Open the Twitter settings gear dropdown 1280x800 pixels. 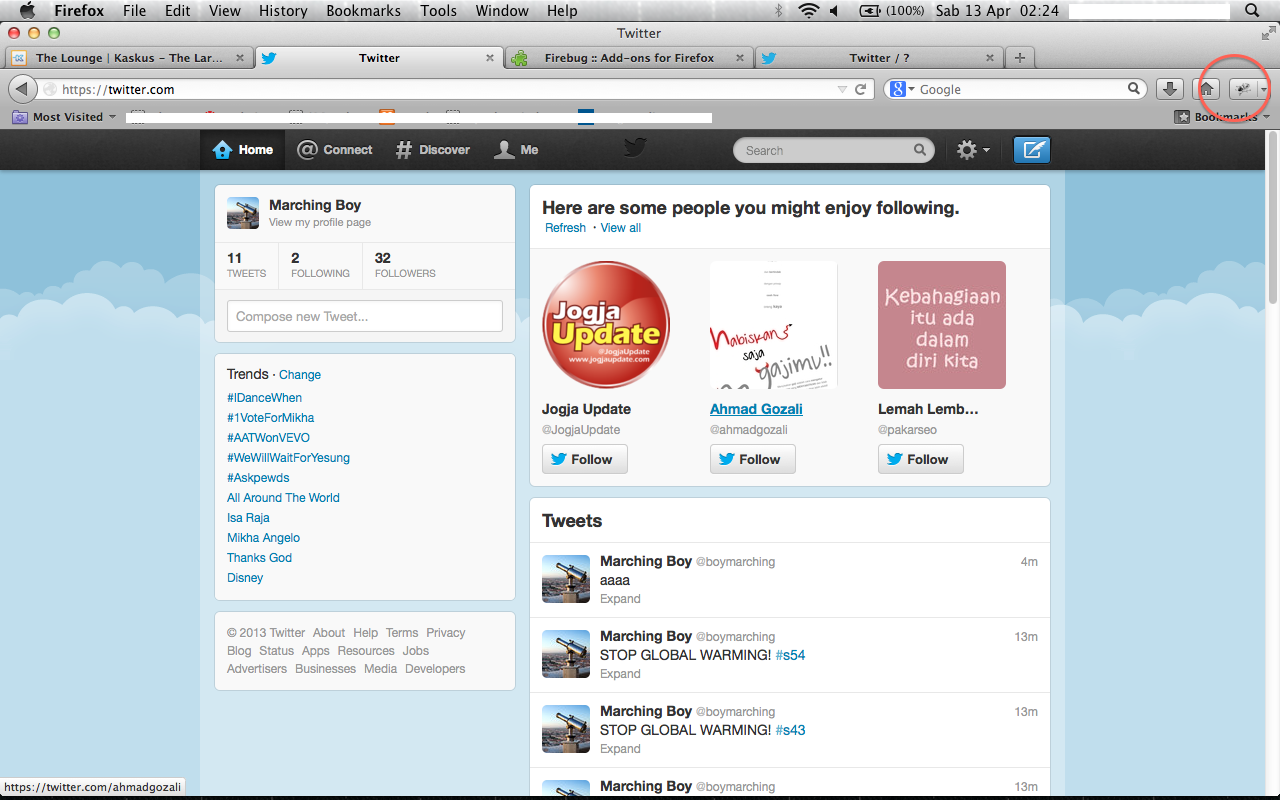973,150
